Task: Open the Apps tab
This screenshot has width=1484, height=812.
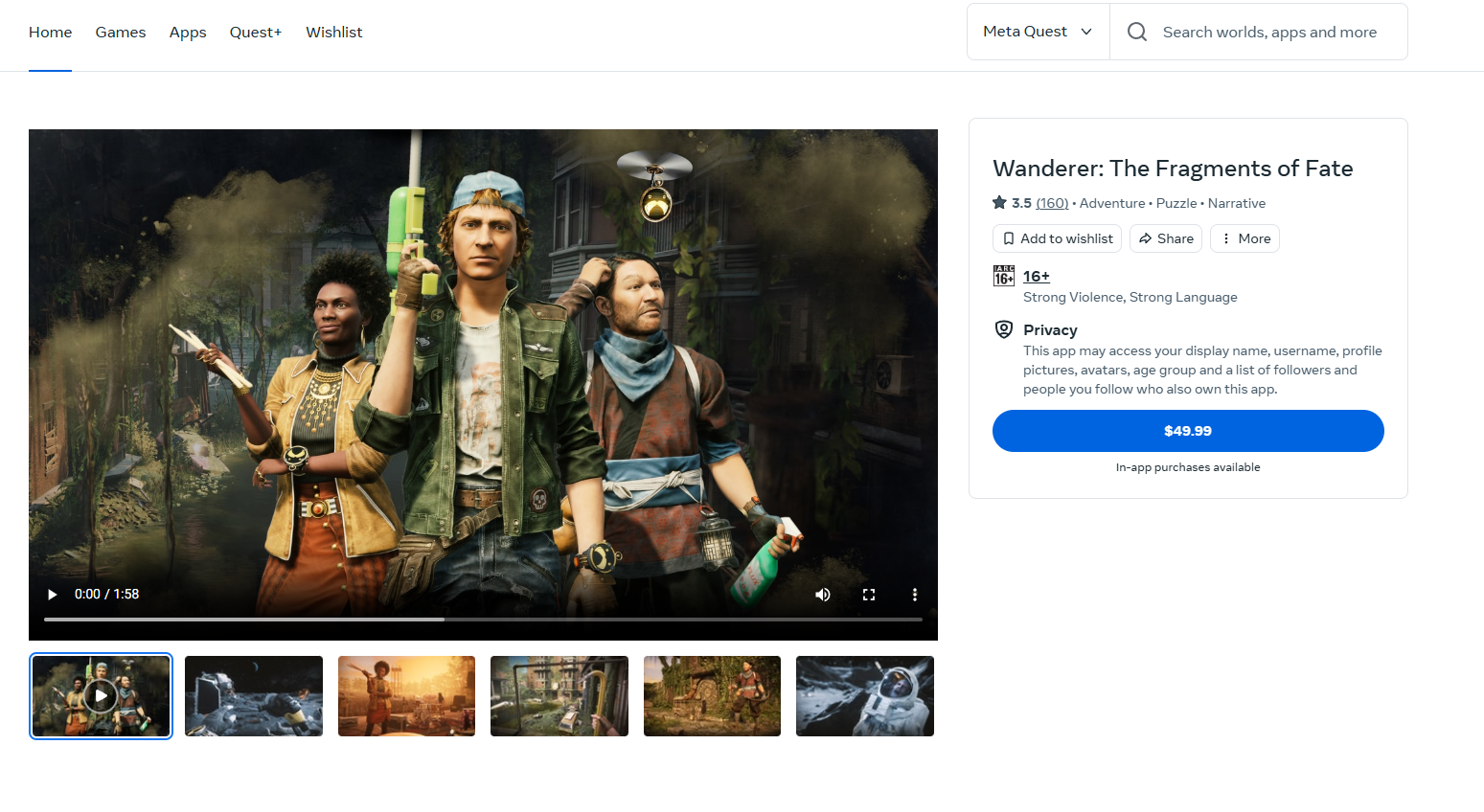Action: (188, 32)
